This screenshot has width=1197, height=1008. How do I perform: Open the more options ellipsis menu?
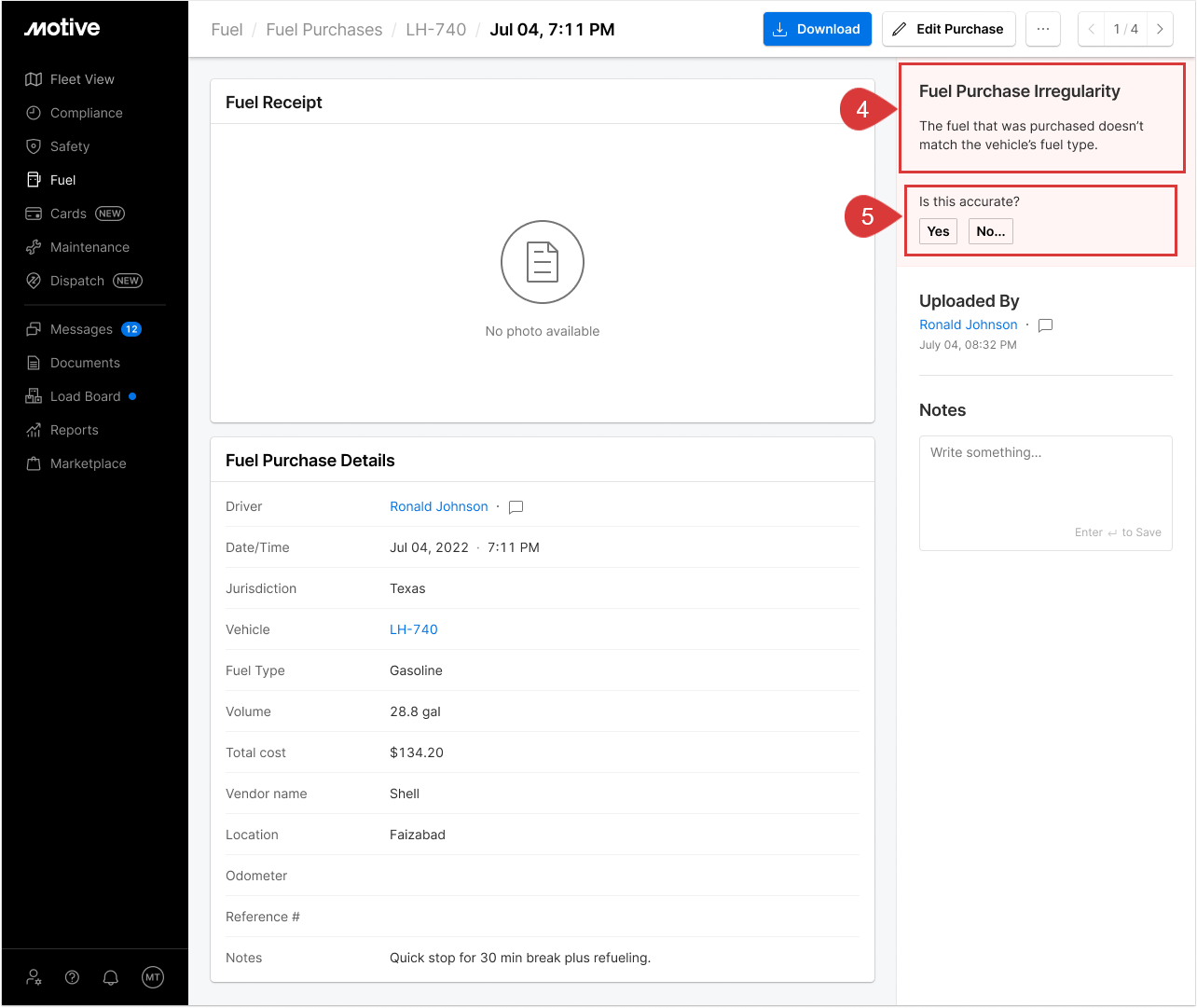point(1043,29)
